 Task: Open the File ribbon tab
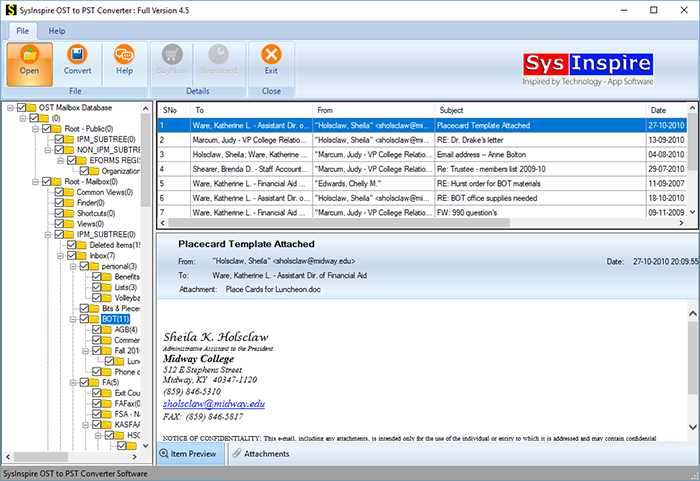[x=22, y=31]
